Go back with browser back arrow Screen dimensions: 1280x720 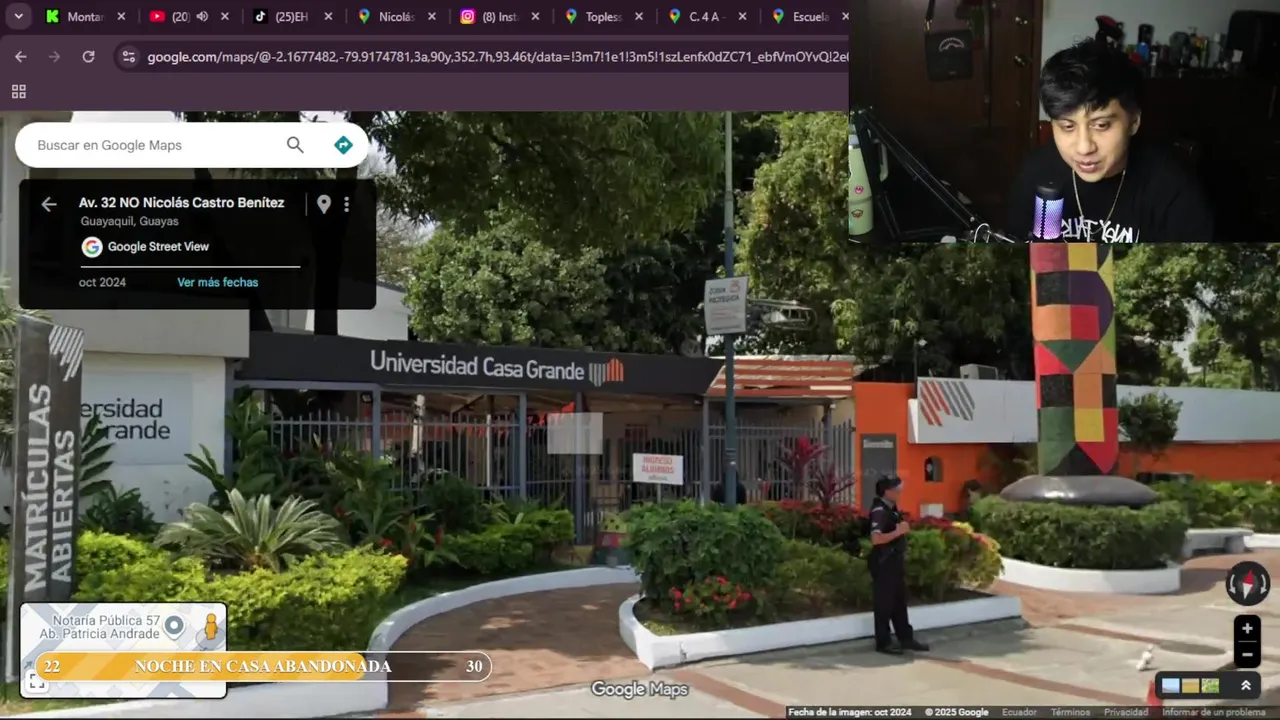pyautogui.click(x=21, y=57)
